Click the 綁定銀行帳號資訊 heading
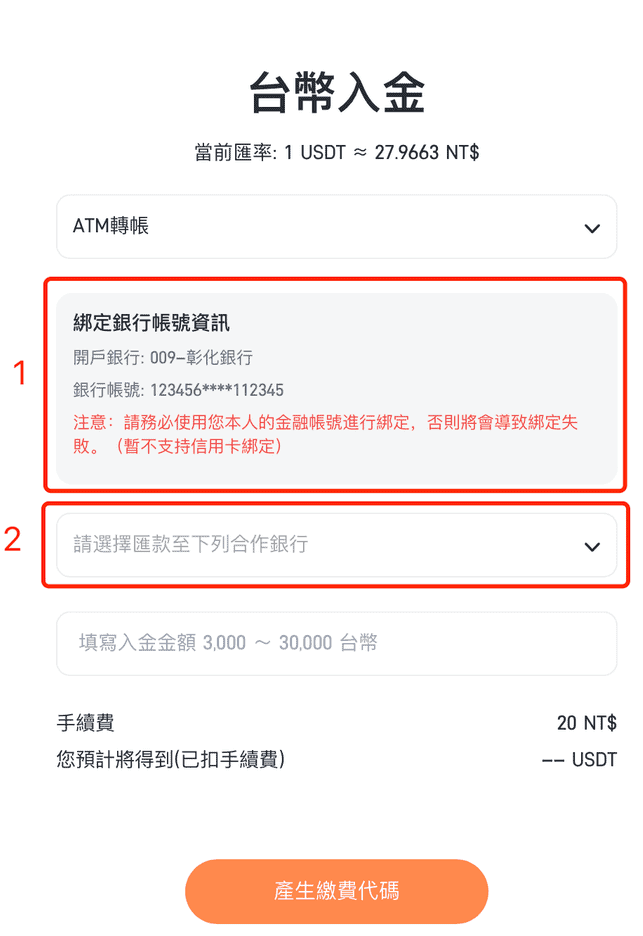The height and width of the screenshot is (936, 643). pyautogui.click(x=151, y=323)
